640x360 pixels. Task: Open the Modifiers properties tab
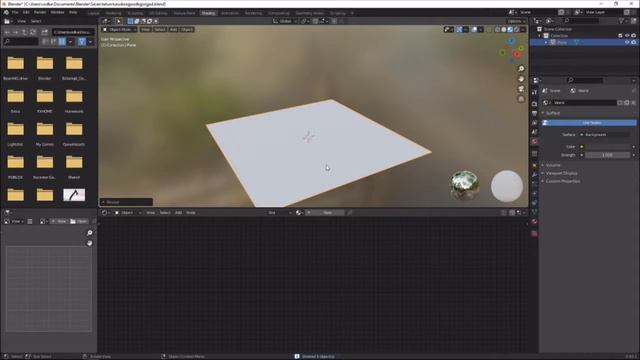534,175
